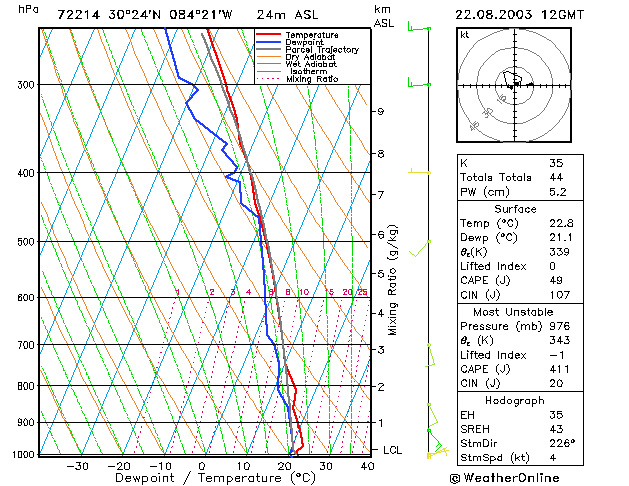The height and width of the screenshot is (486, 629).
Task: Click the 'LCL' marker label
Action: click(392, 450)
